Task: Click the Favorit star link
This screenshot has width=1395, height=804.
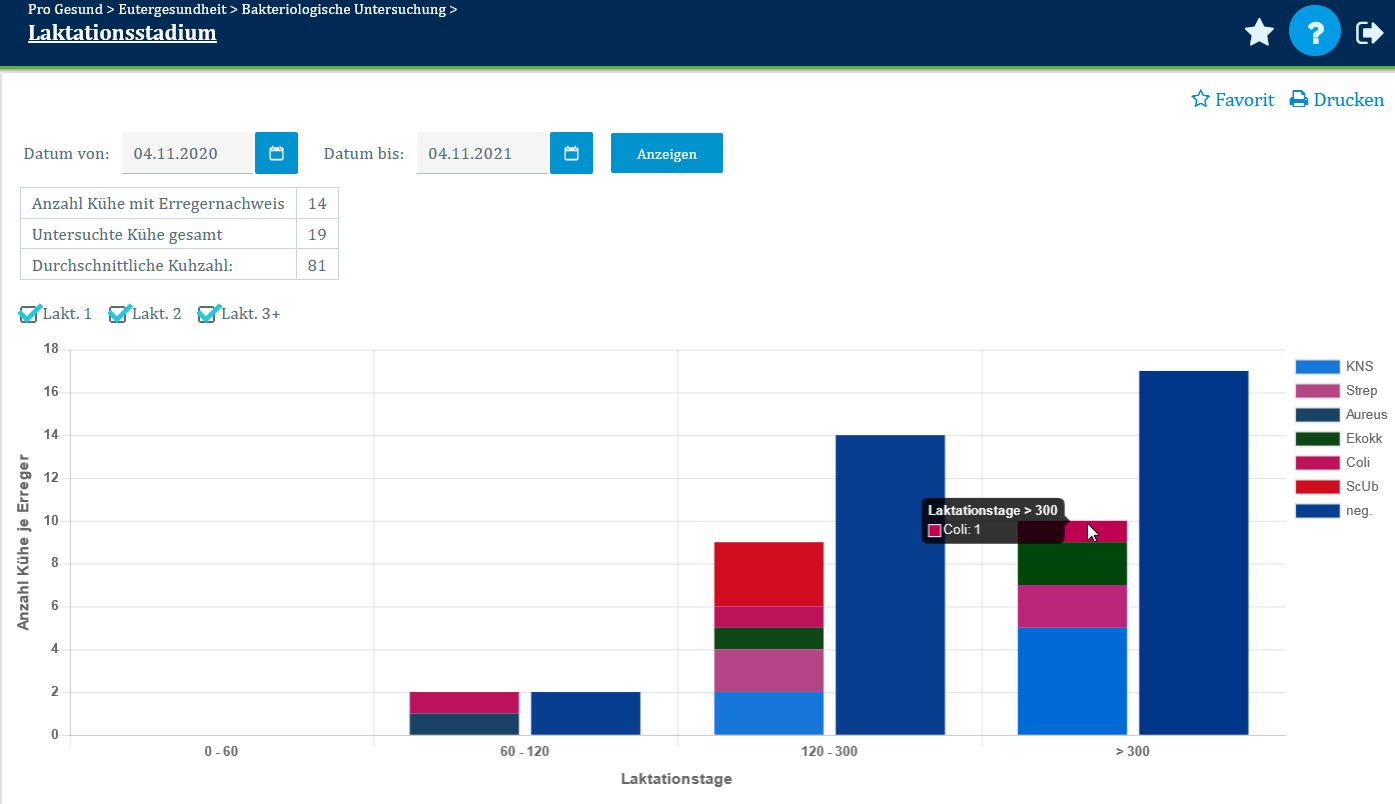Action: [x=1232, y=100]
